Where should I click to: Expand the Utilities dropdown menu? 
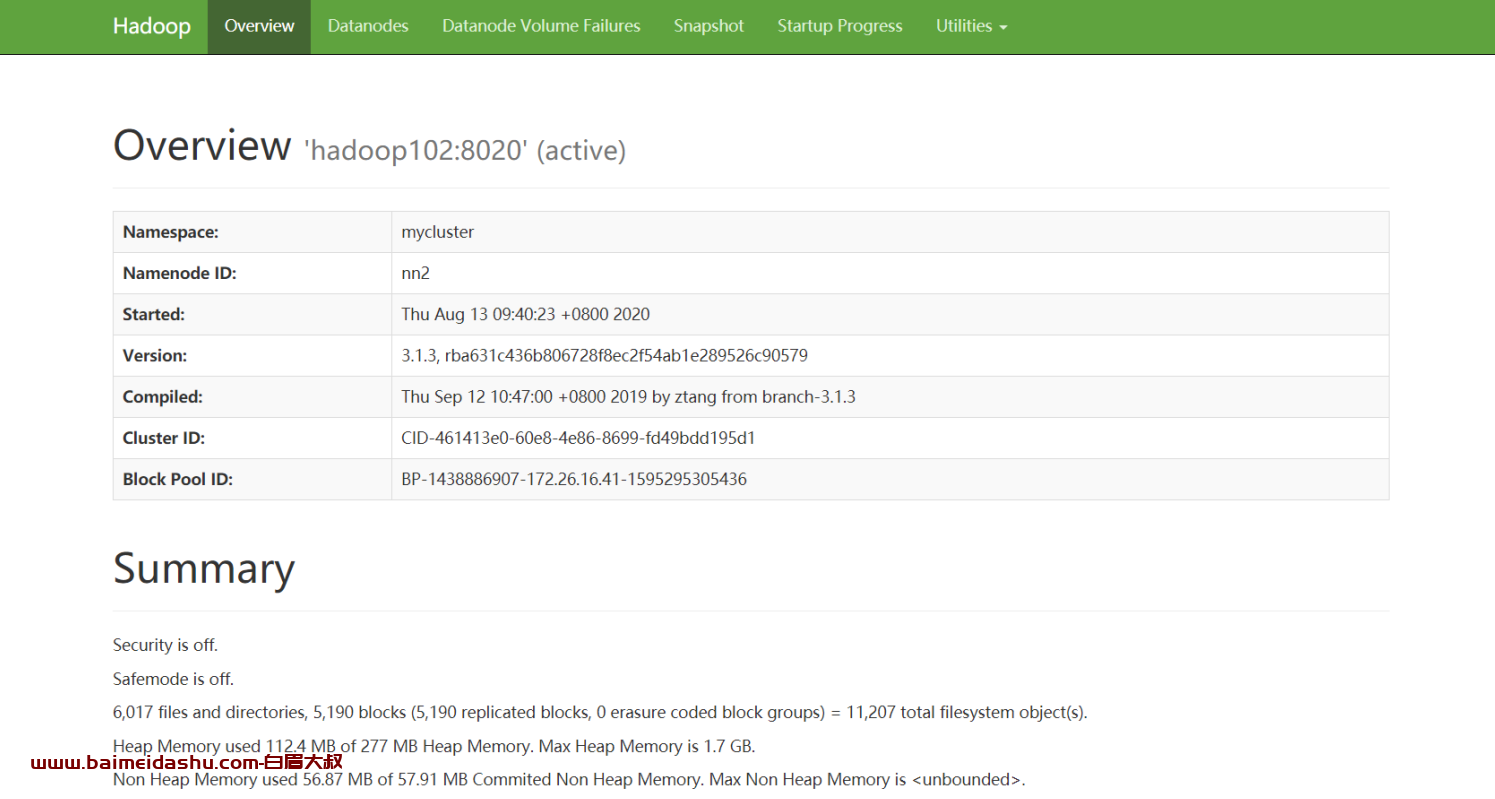point(971,26)
